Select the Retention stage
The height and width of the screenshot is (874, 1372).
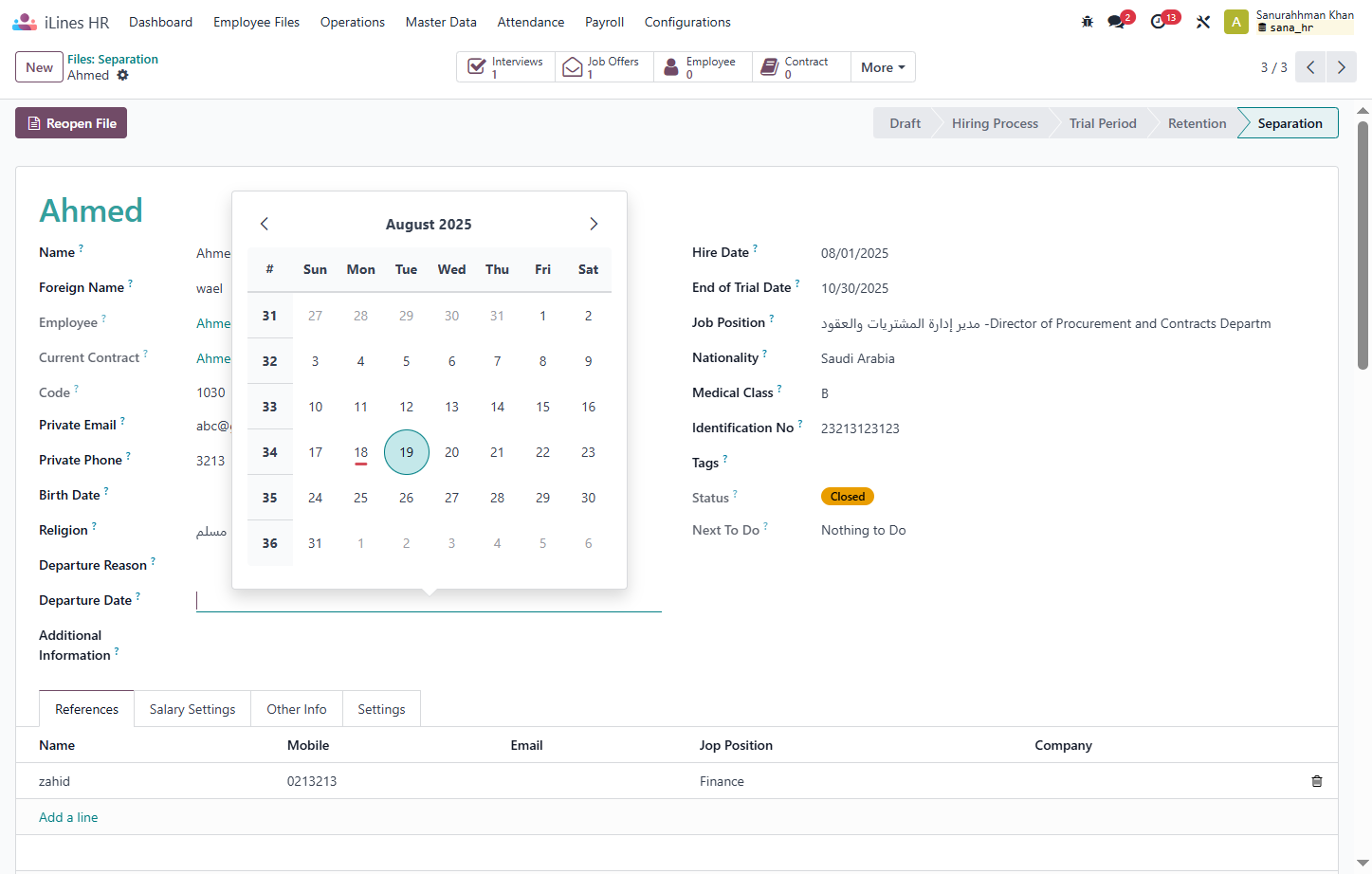point(1197,123)
